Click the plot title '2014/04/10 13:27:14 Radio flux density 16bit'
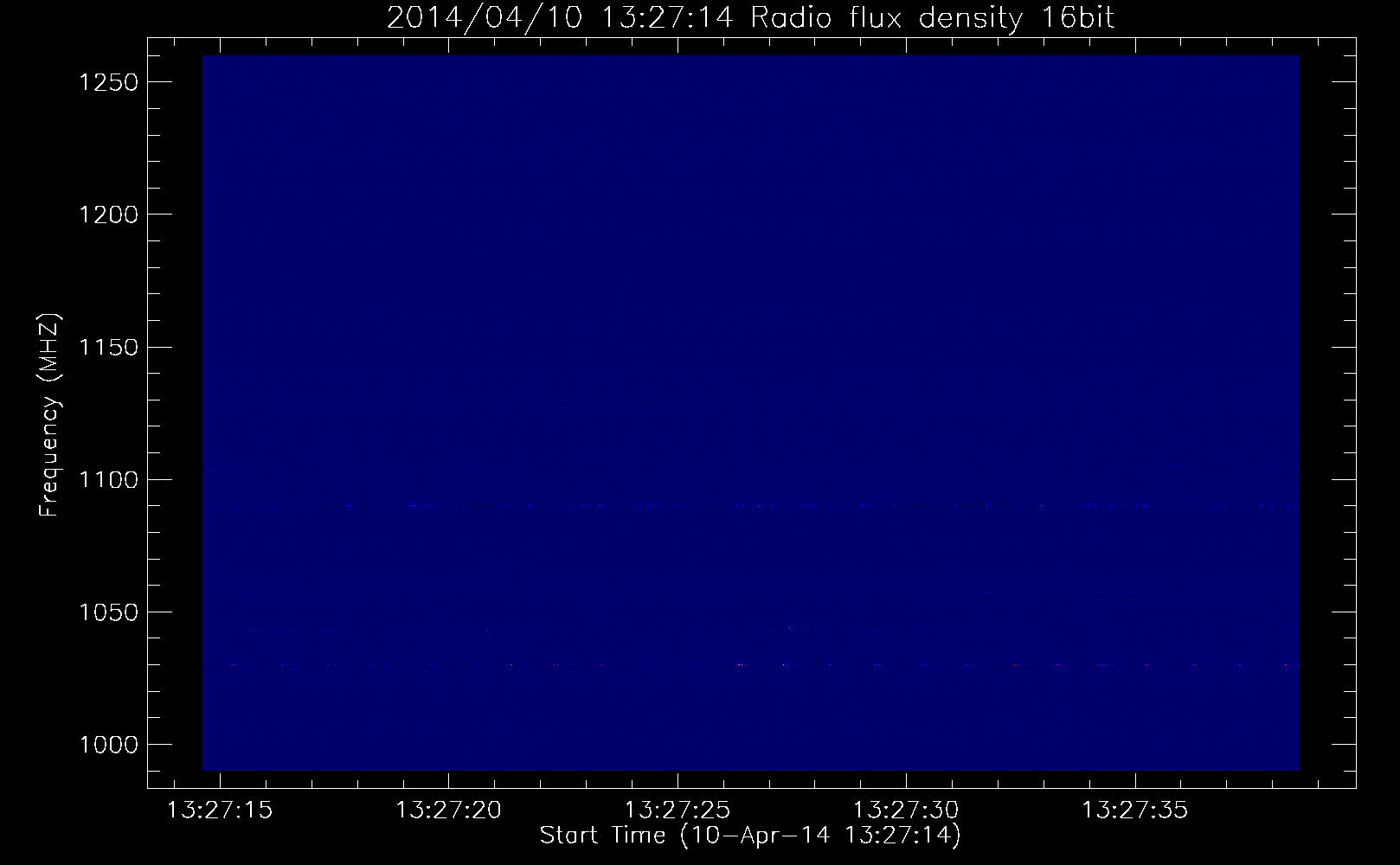Image resolution: width=1400 pixels, height=865 pixels. click(750, 18)
